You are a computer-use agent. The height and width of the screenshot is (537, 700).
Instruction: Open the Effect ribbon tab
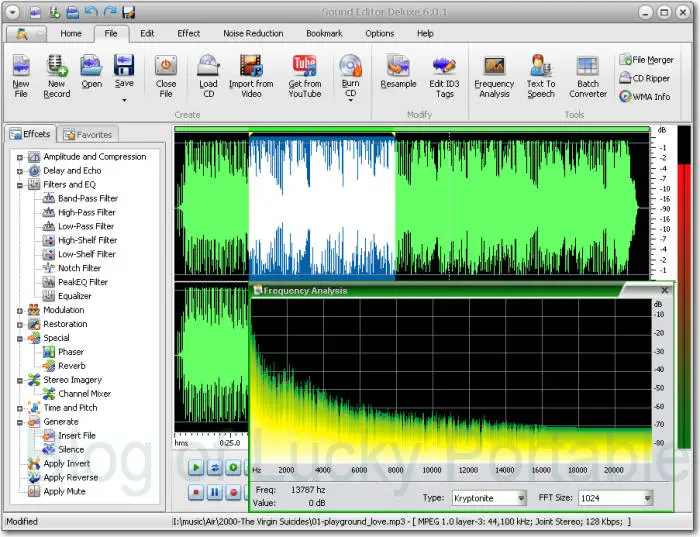188,33
